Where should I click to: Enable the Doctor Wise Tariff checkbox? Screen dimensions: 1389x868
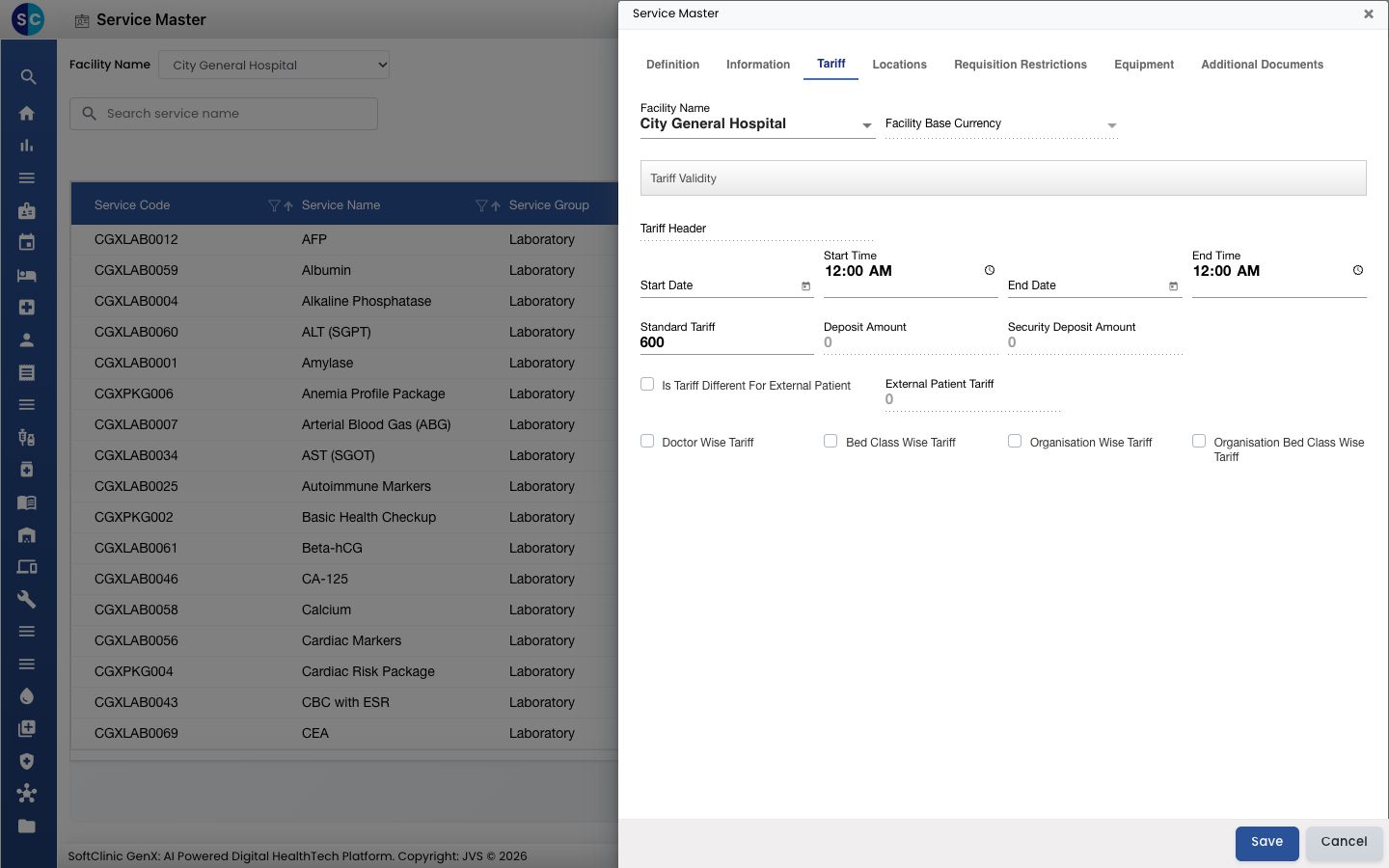coord(647,441)
